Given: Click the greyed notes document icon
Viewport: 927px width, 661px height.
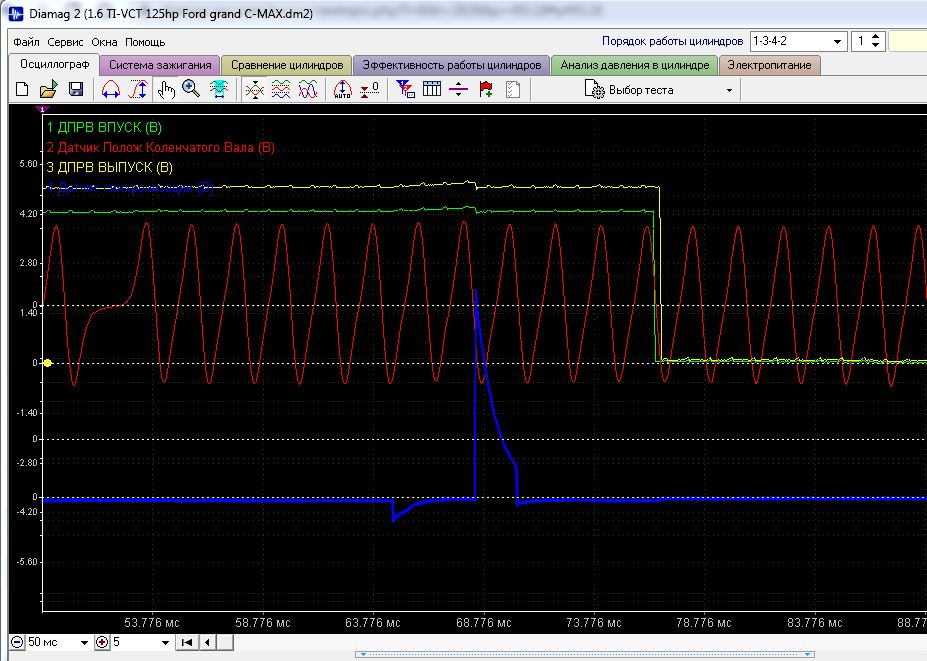Looking at the screenshot, I should point(513,90).
